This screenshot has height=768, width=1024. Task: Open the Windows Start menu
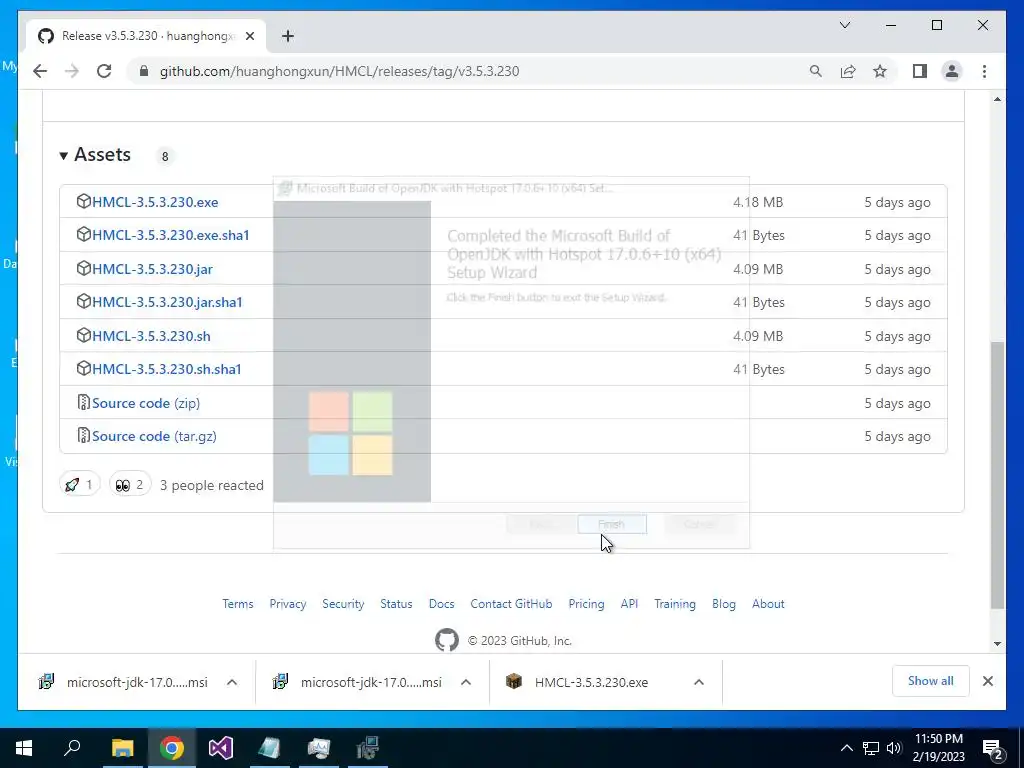24,748
